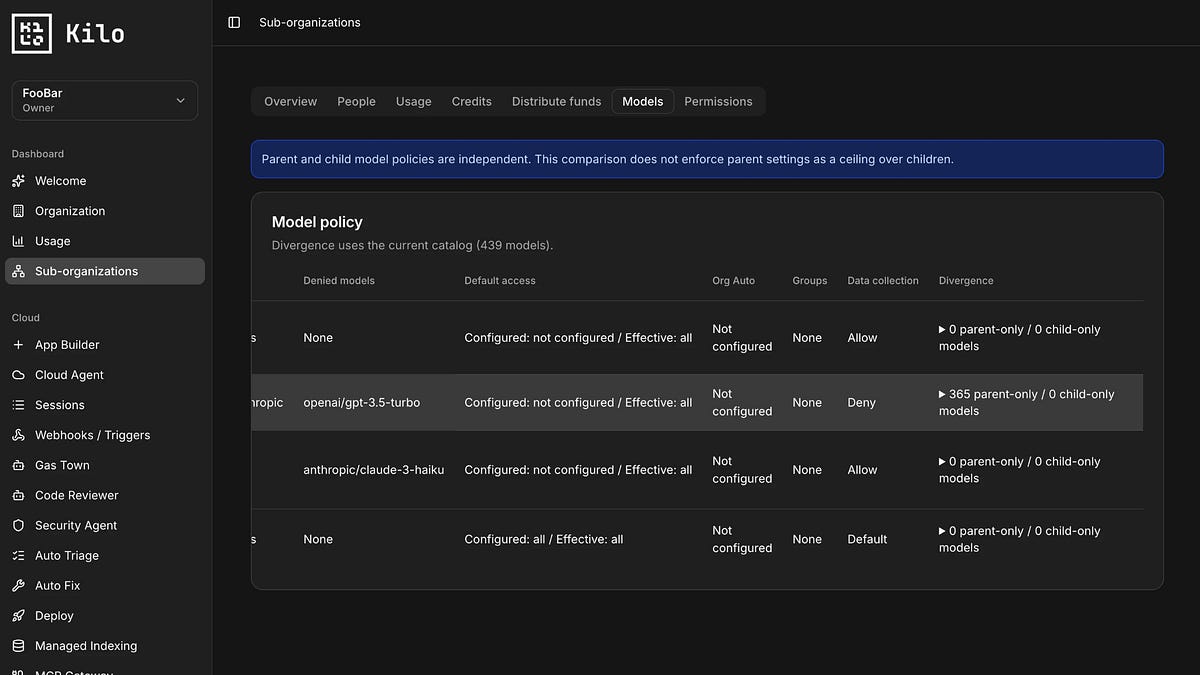Click the Configured: all / Effective: all cell
This screenshot has width=1200, height=675.
click(x=544, y=539)
